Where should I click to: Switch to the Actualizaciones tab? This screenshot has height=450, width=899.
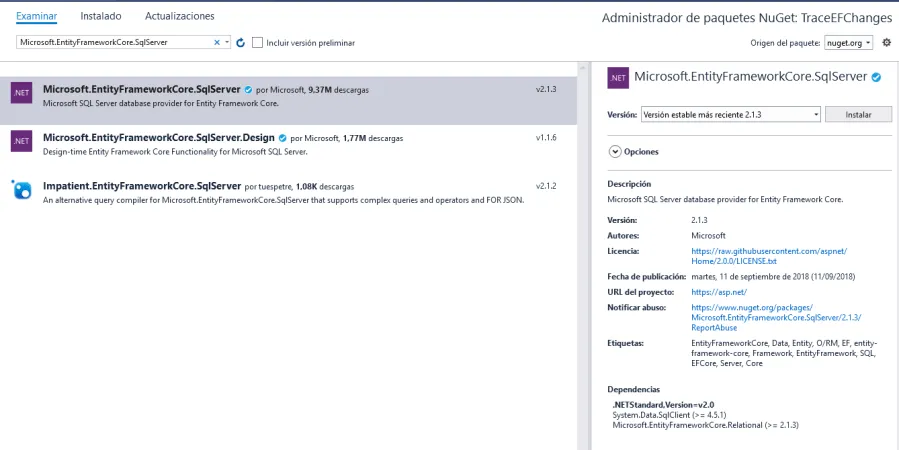[x=179, y=16]
